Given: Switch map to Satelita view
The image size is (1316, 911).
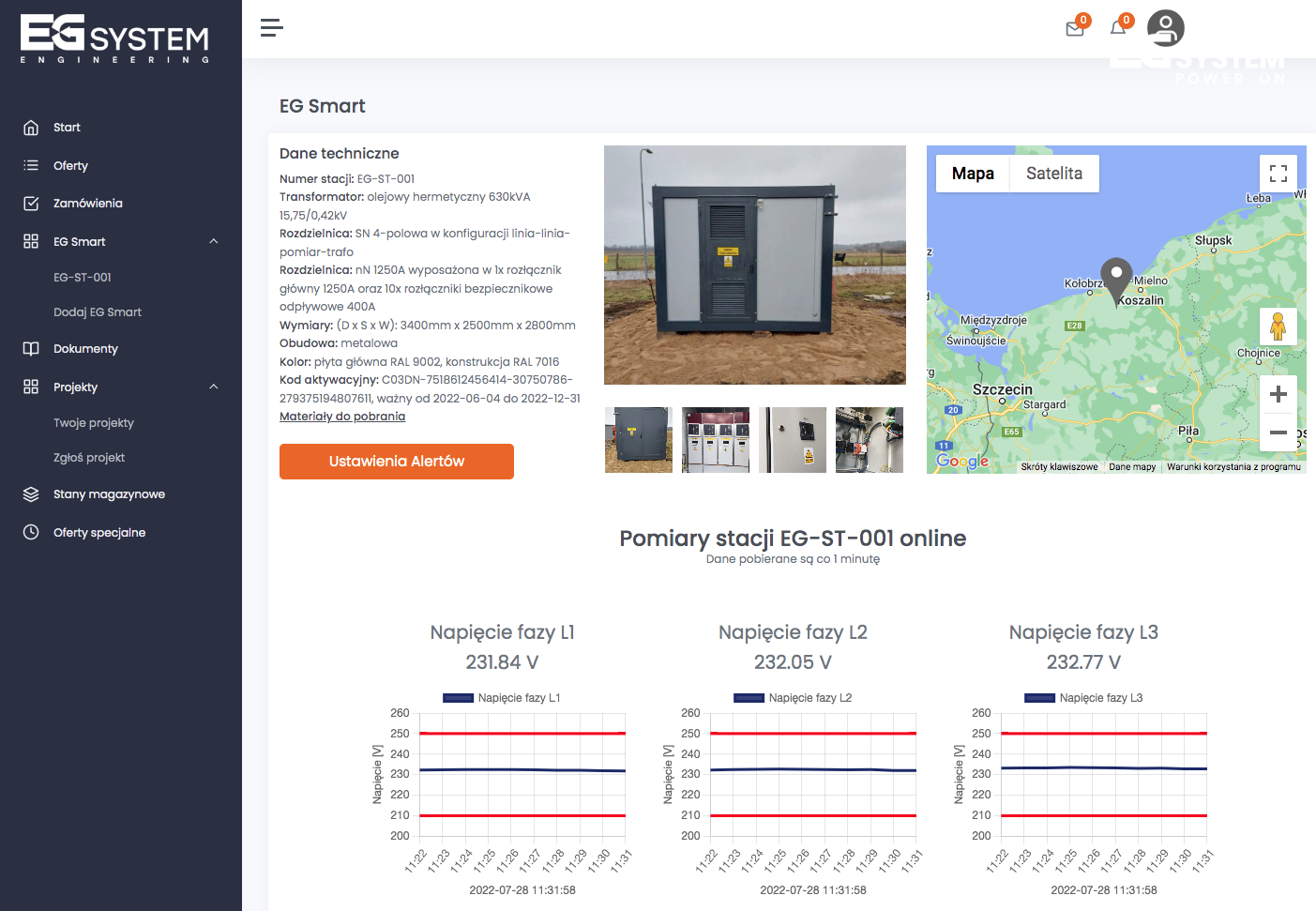Looking at the screenshot, I should 1053,174.
